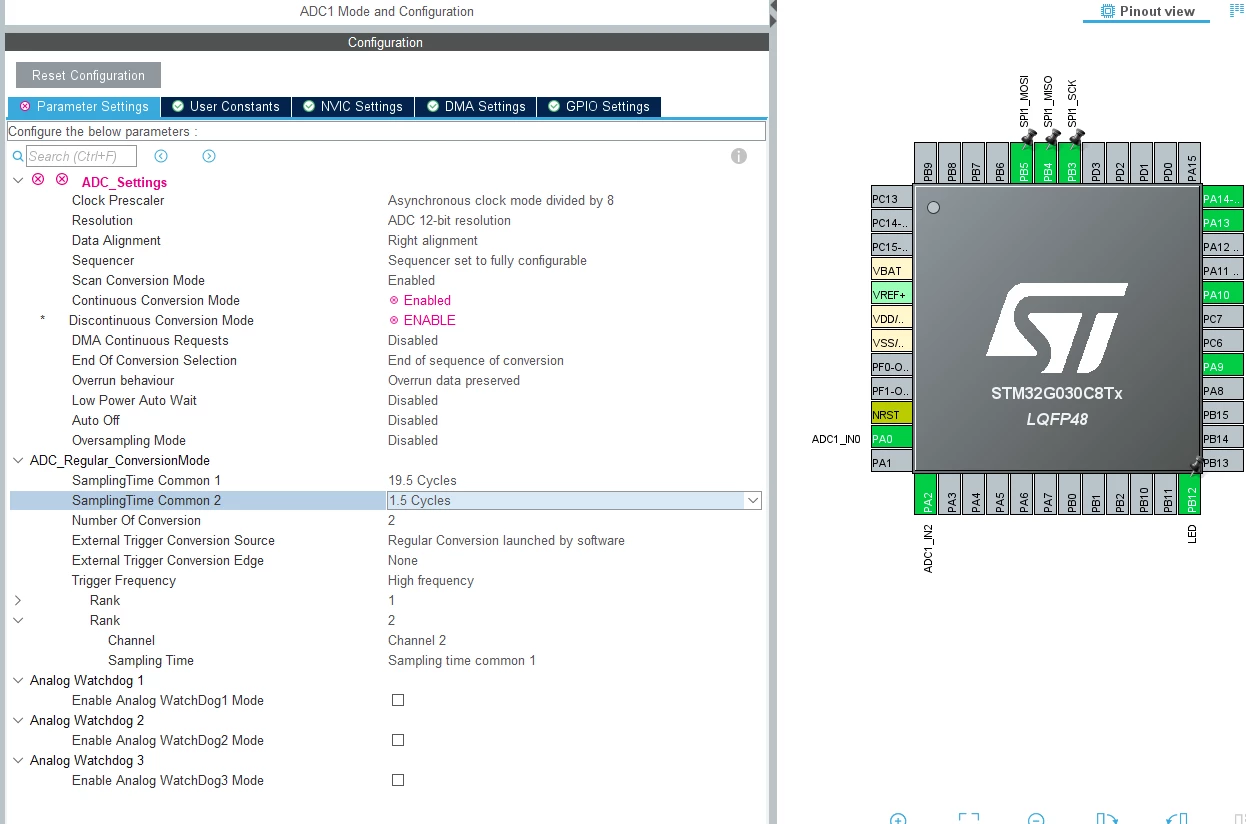Switch to the DMA Settings tab
The height and width of the screenshot is (824, 1246).
pyautogui.click(x=476, y=107)
